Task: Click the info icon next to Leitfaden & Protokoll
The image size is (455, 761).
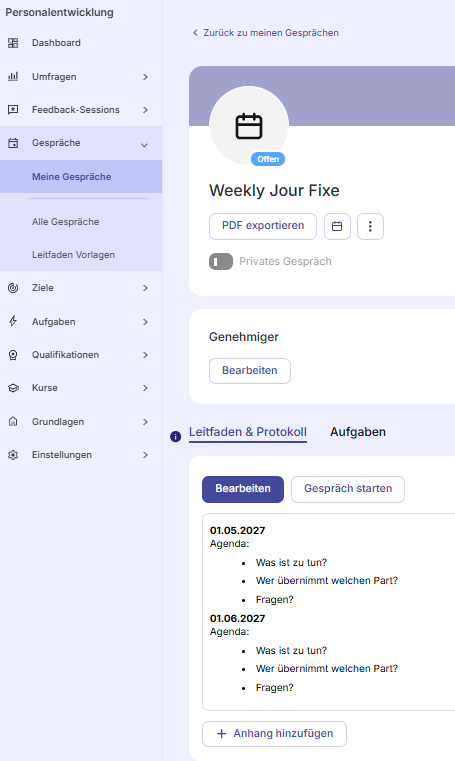Action: pos(176,436)
